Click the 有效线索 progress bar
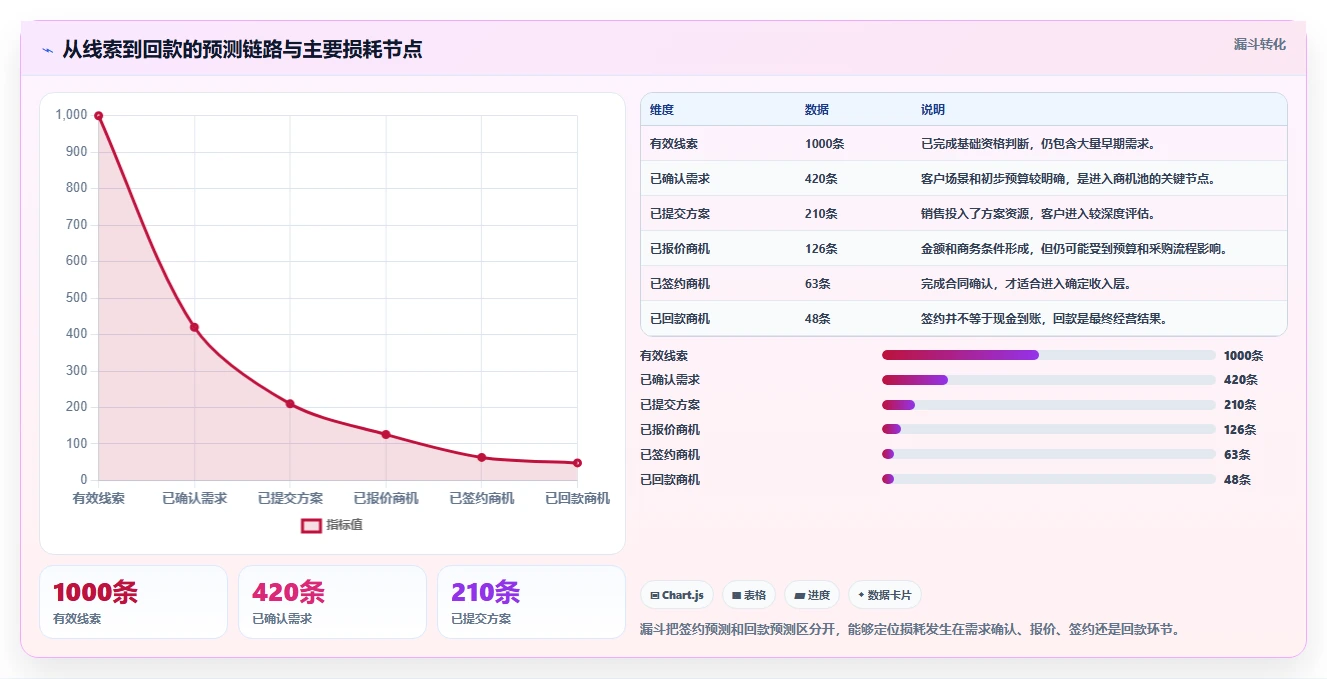Image resolution: width=1327 pixels, height=679 pixels. (x=1049, y=355)
